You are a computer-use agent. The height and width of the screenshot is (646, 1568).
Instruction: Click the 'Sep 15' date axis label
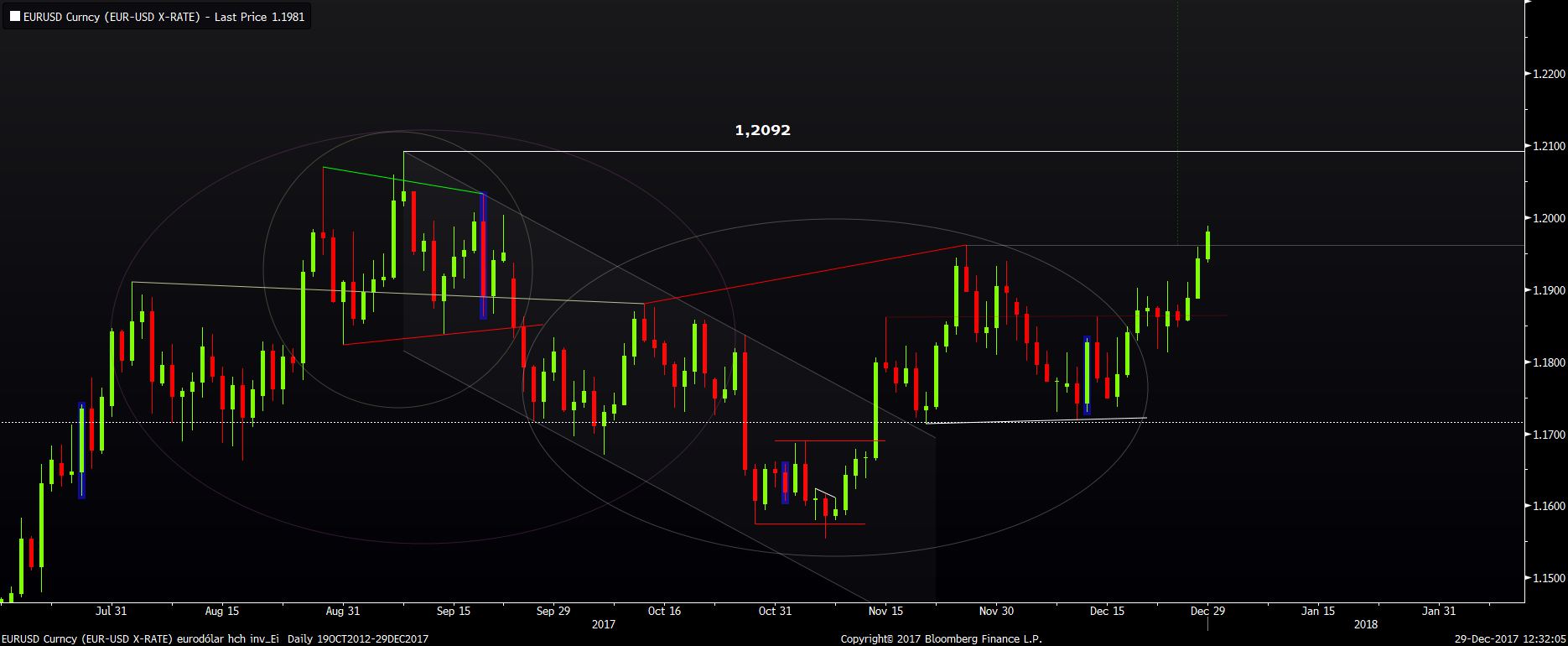click(454, 611)
